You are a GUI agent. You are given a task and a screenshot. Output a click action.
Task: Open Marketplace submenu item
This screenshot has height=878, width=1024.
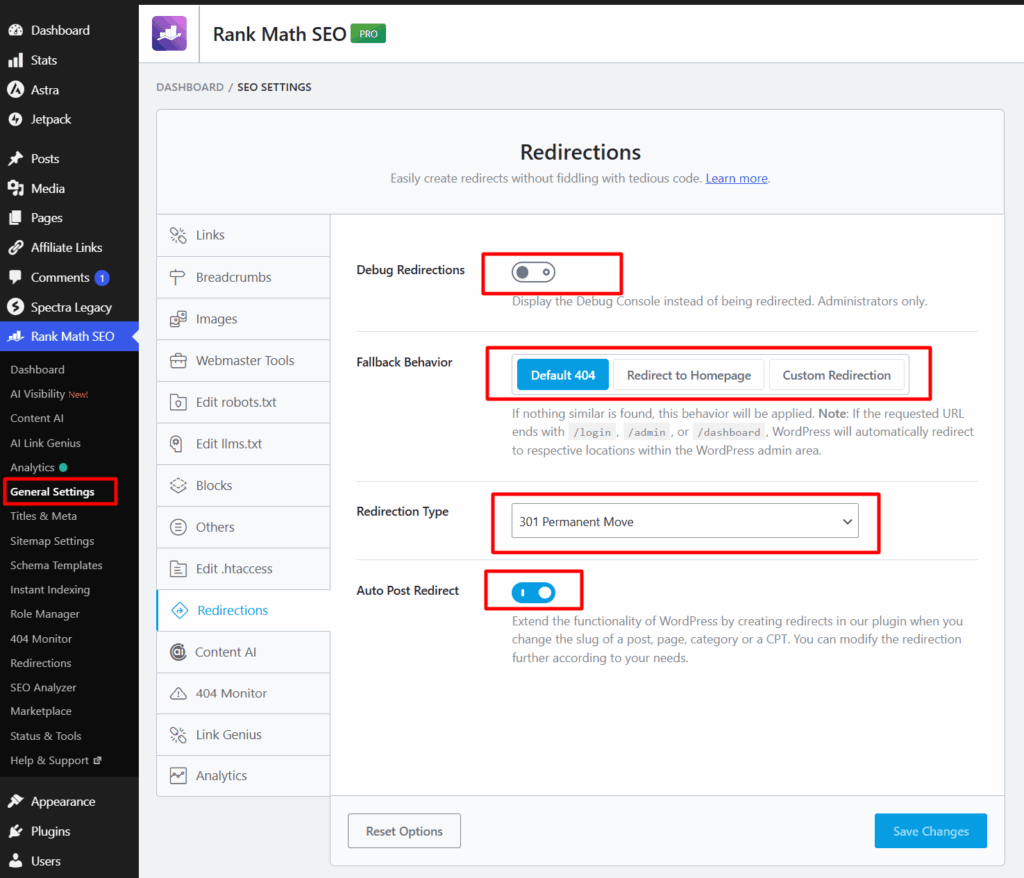point(41,711)
